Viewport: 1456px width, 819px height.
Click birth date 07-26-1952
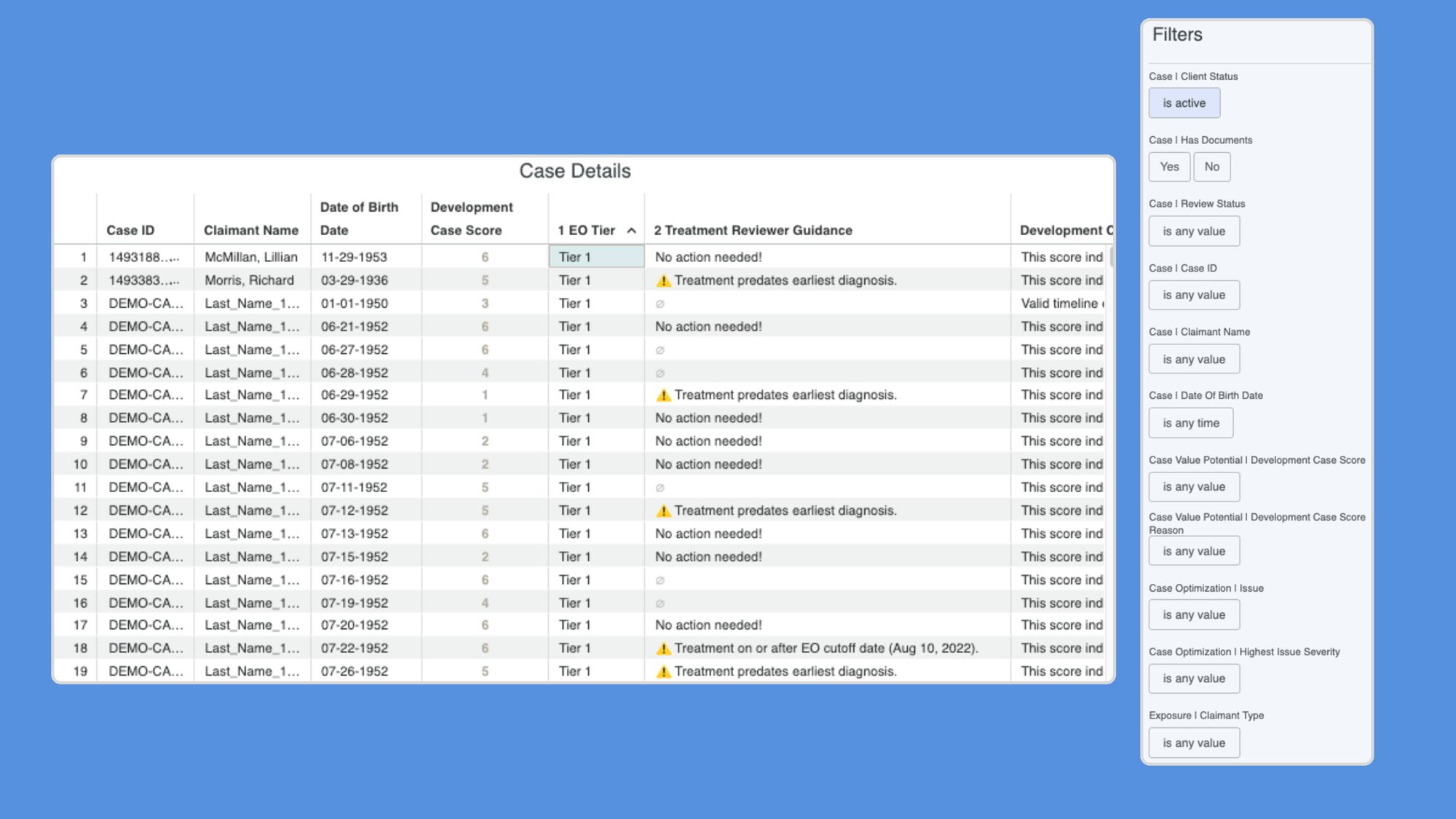354,672
